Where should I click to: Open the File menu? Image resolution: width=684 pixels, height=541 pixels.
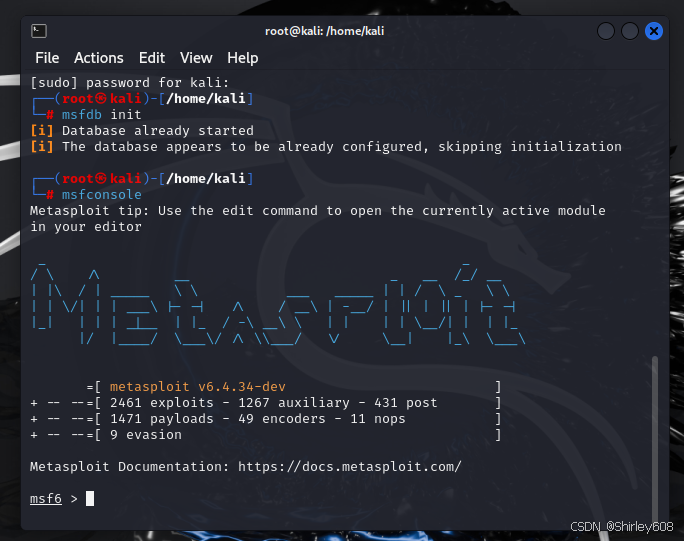tap(47, 58)
